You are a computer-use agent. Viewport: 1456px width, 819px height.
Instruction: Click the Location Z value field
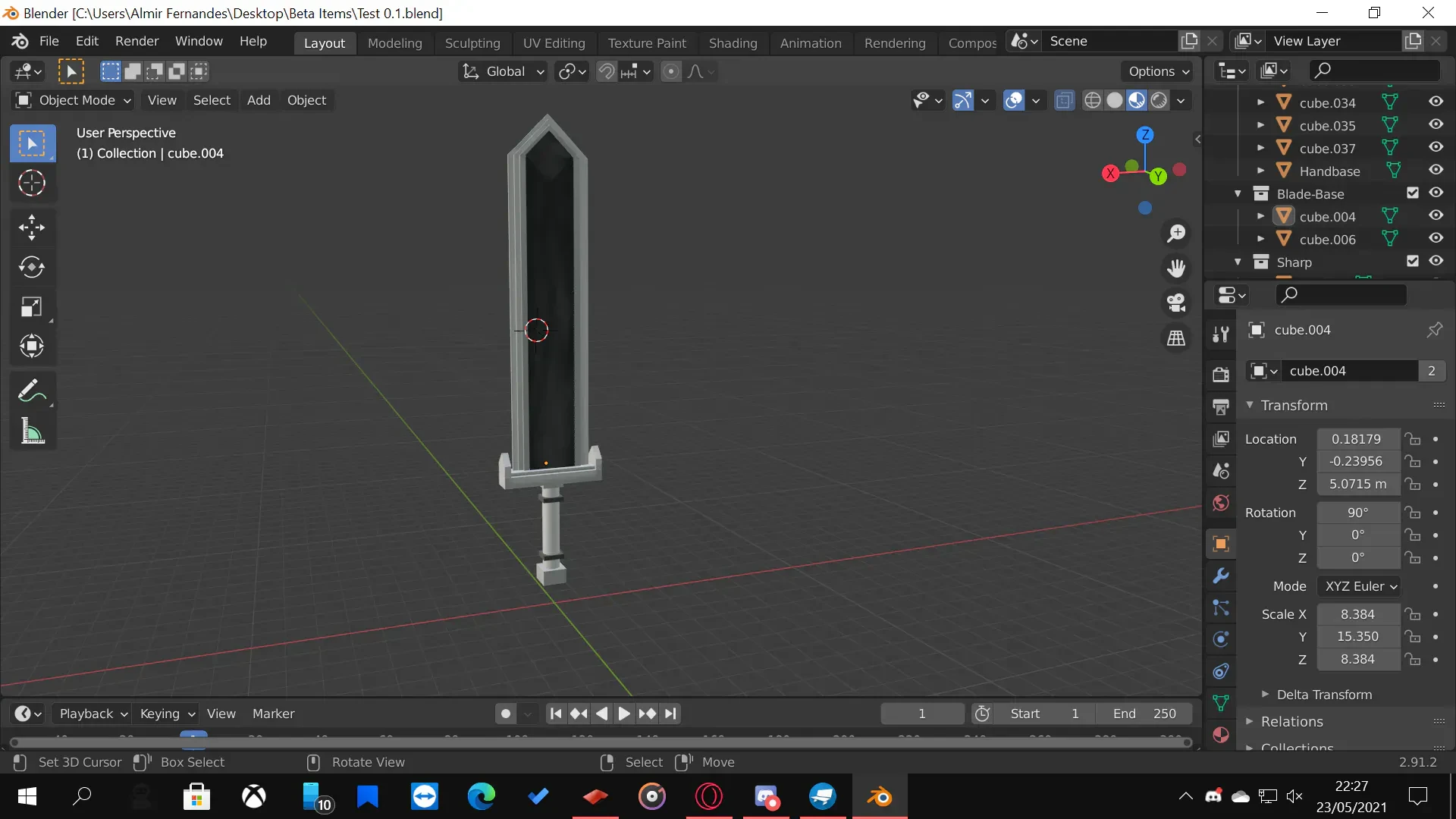1357,484
